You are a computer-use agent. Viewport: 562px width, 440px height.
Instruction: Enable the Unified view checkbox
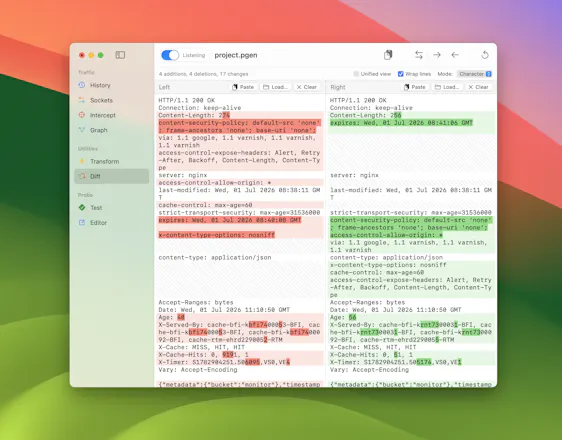(x=356, y=74)
